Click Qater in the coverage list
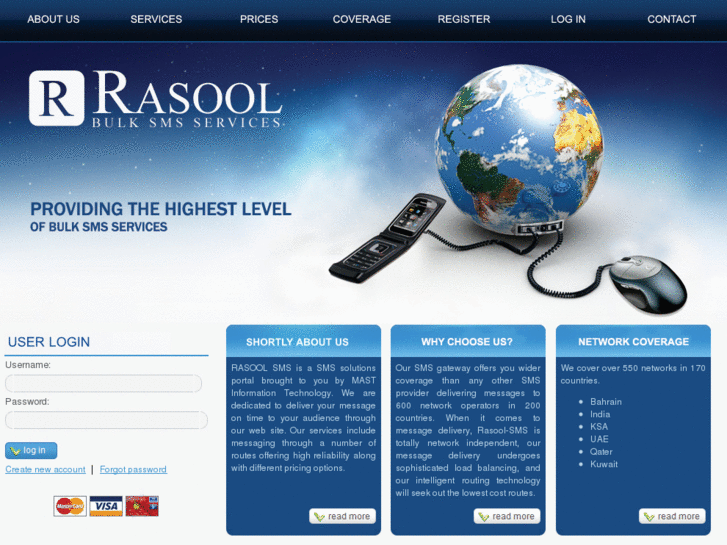727x545 pixels. click(601, 452)
